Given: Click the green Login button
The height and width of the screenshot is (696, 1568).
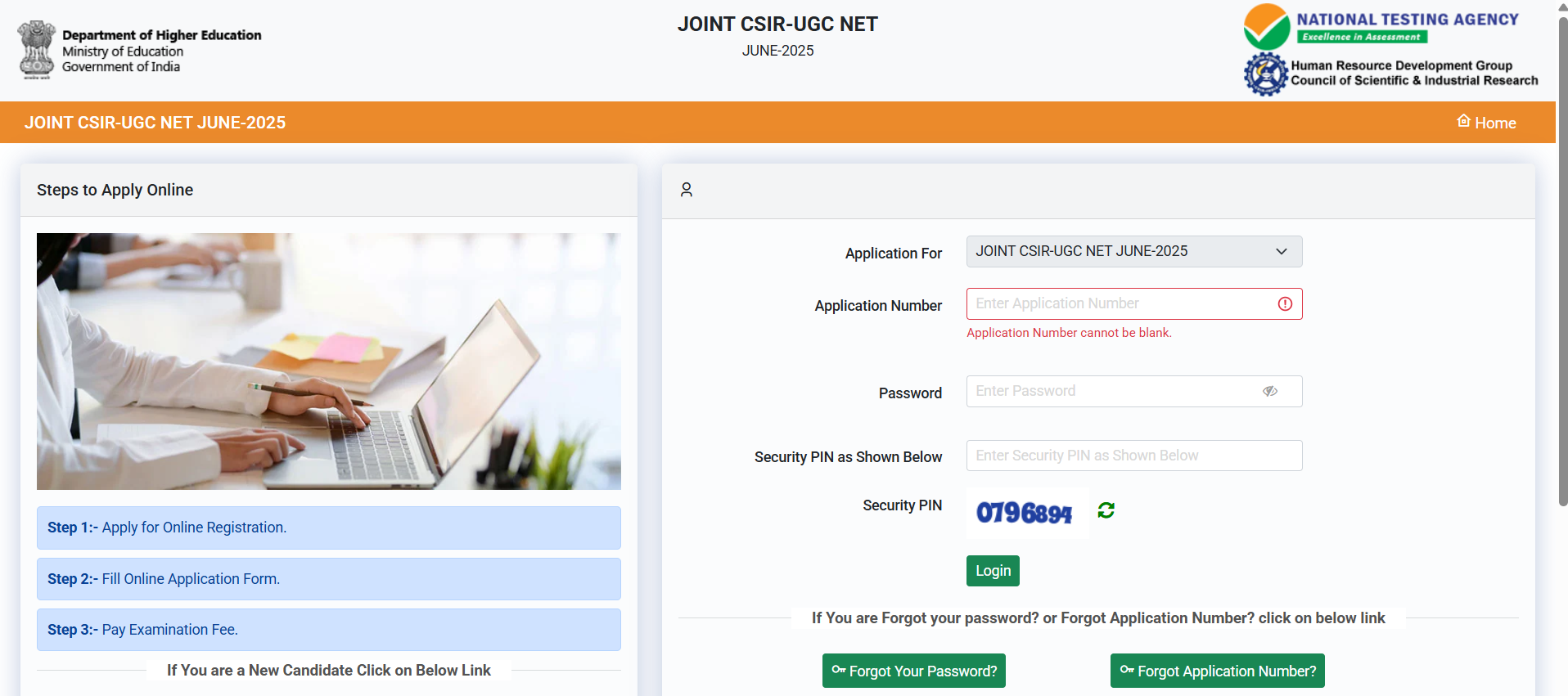Looking at the screenshot, I should click(x=993, y=571).
